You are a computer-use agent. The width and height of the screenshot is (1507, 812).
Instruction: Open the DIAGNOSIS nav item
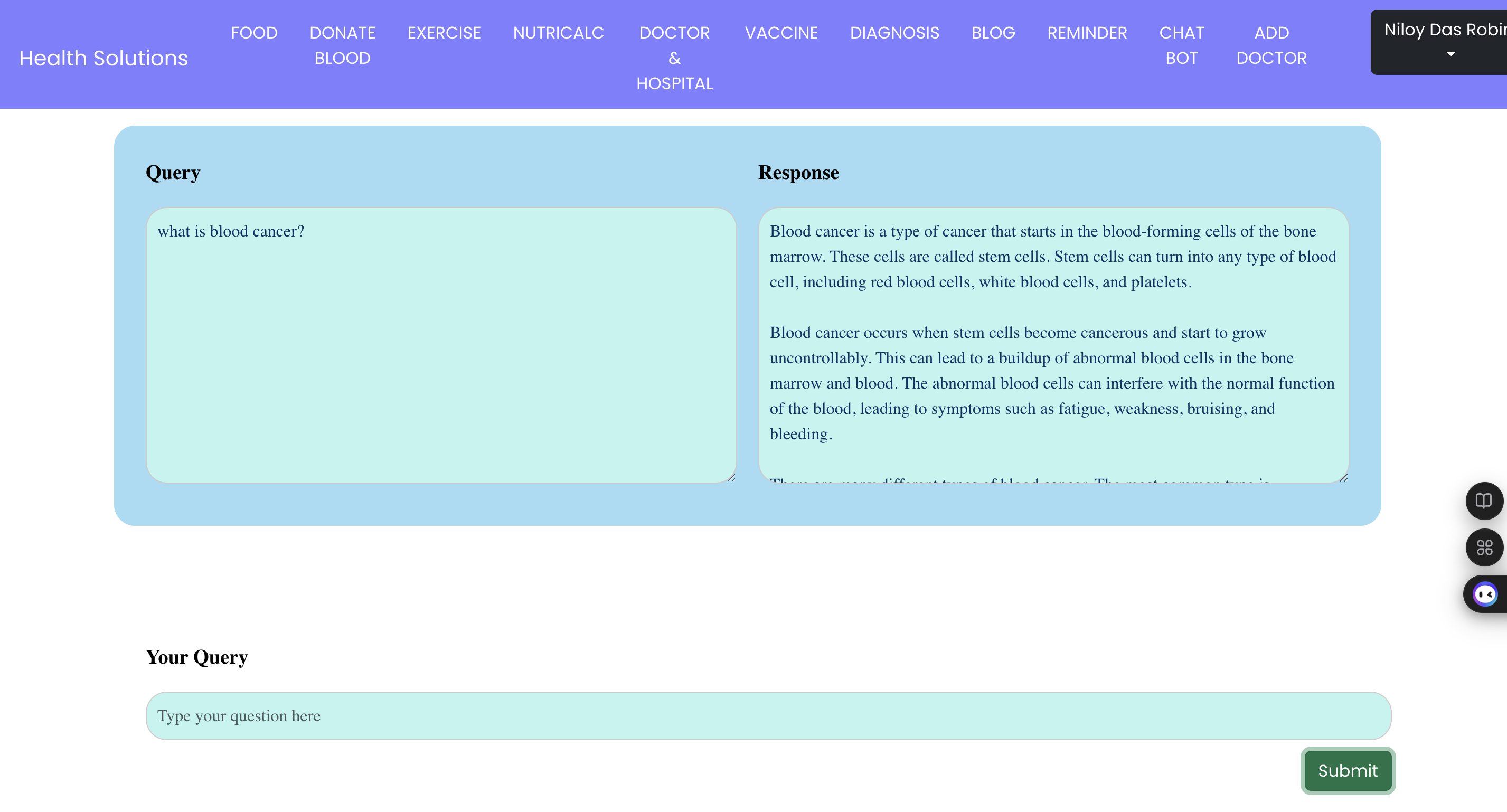[894, 33]
